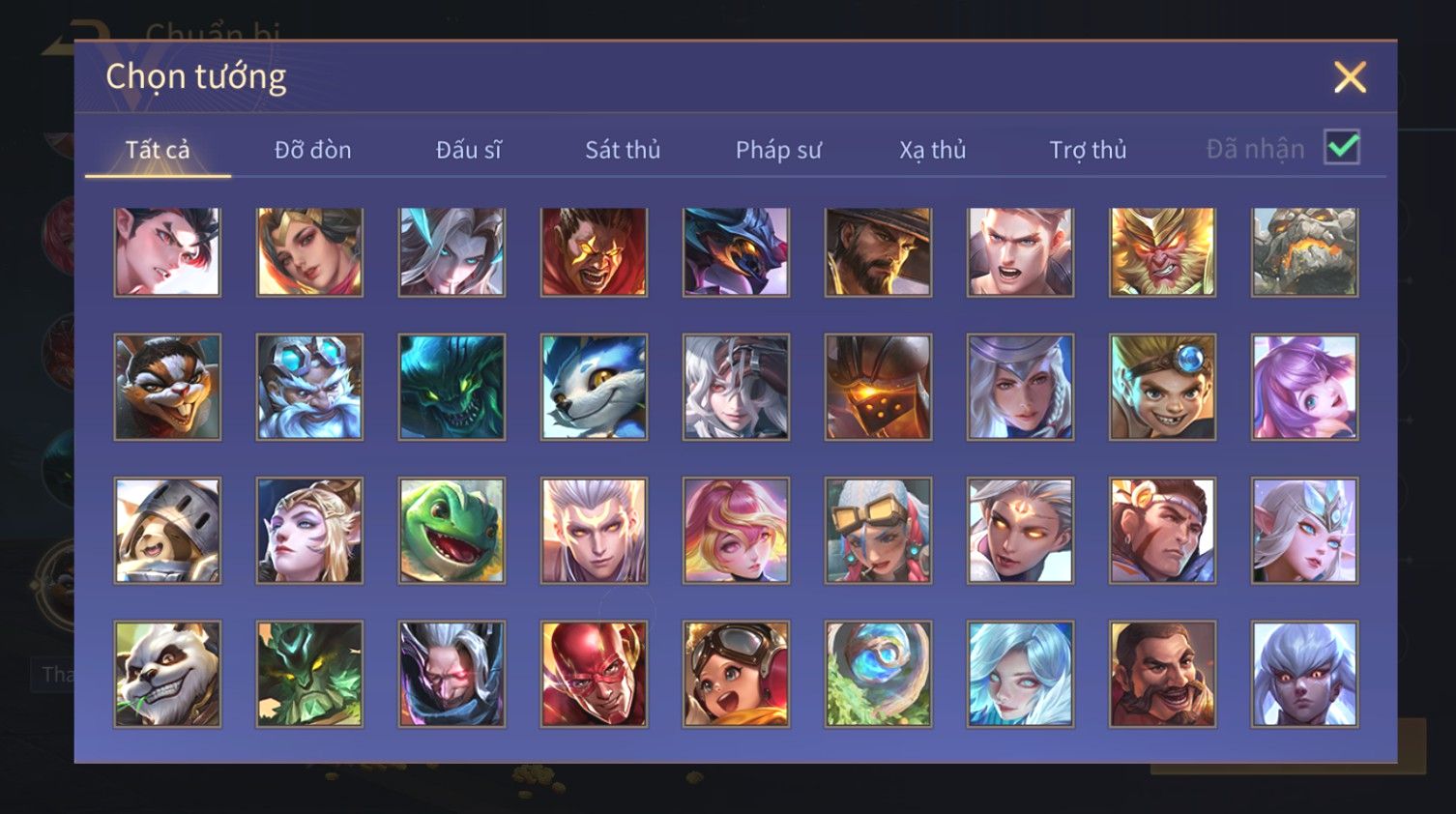Pick the stone golem with lava mouth
This screenshot has height=814, width=1456.
[1304, 251]
